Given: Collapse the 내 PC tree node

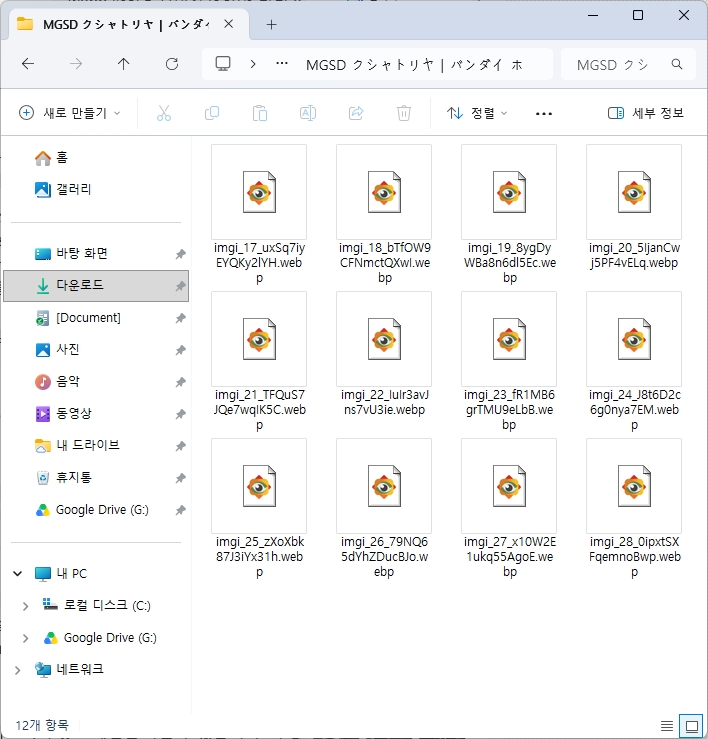Looking at the screenshot, I should (17, 574).
